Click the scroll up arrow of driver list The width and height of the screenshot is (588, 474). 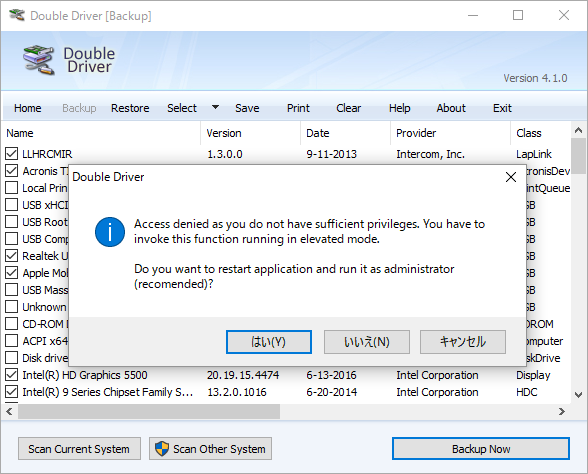(x=578, y=130)
